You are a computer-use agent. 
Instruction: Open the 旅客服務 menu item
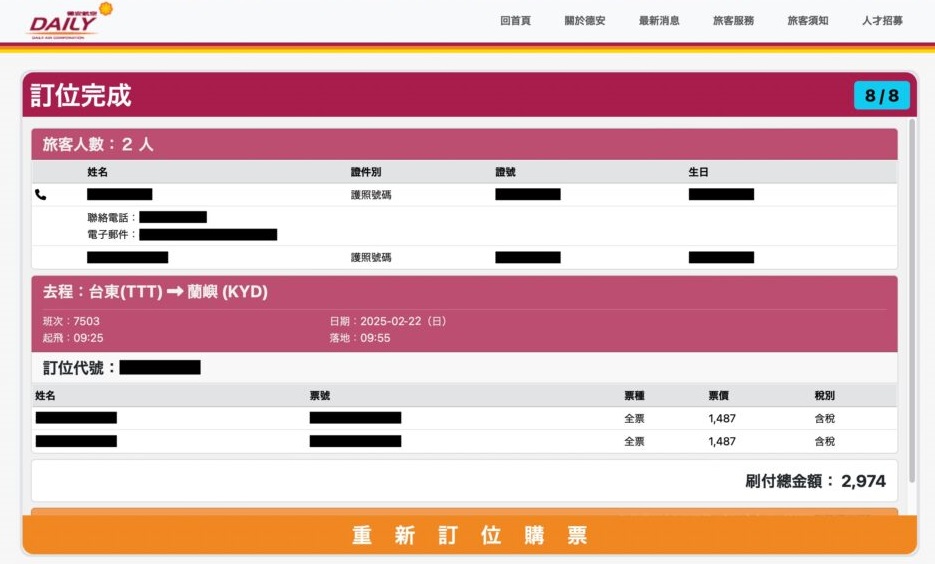[x=733, y=21]
